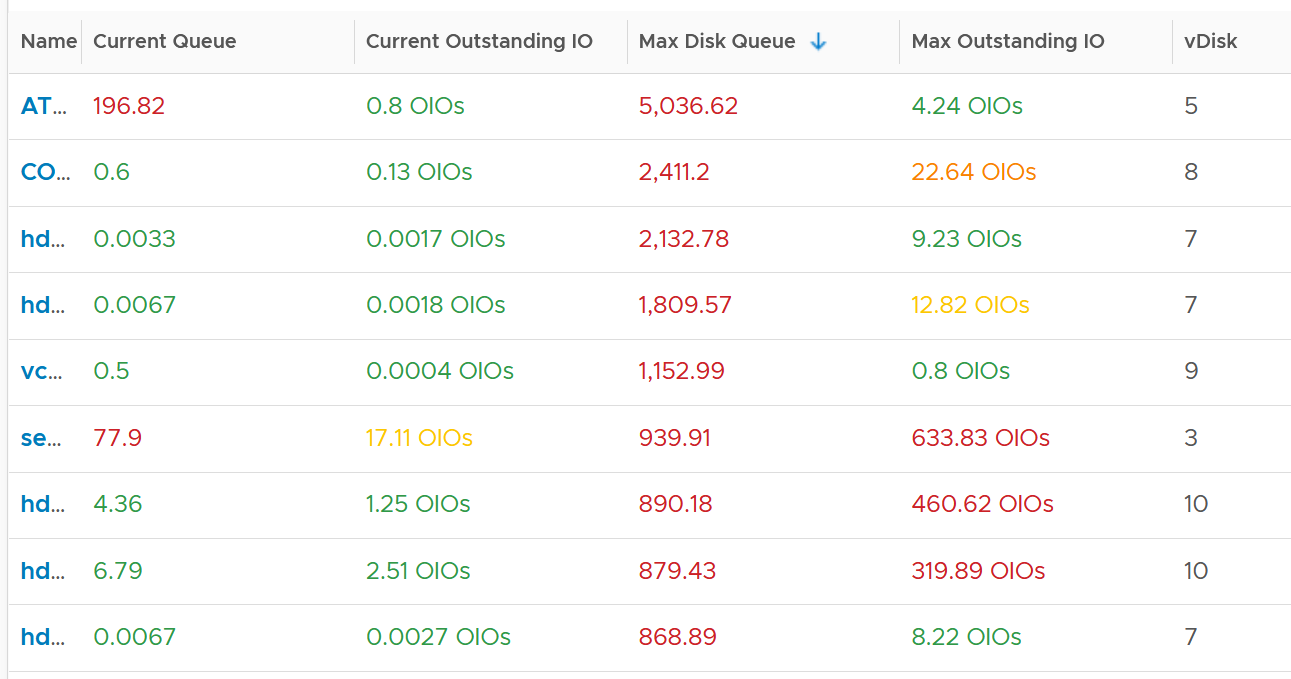Select the 633.83 OIOs cell

coord(981,438)
